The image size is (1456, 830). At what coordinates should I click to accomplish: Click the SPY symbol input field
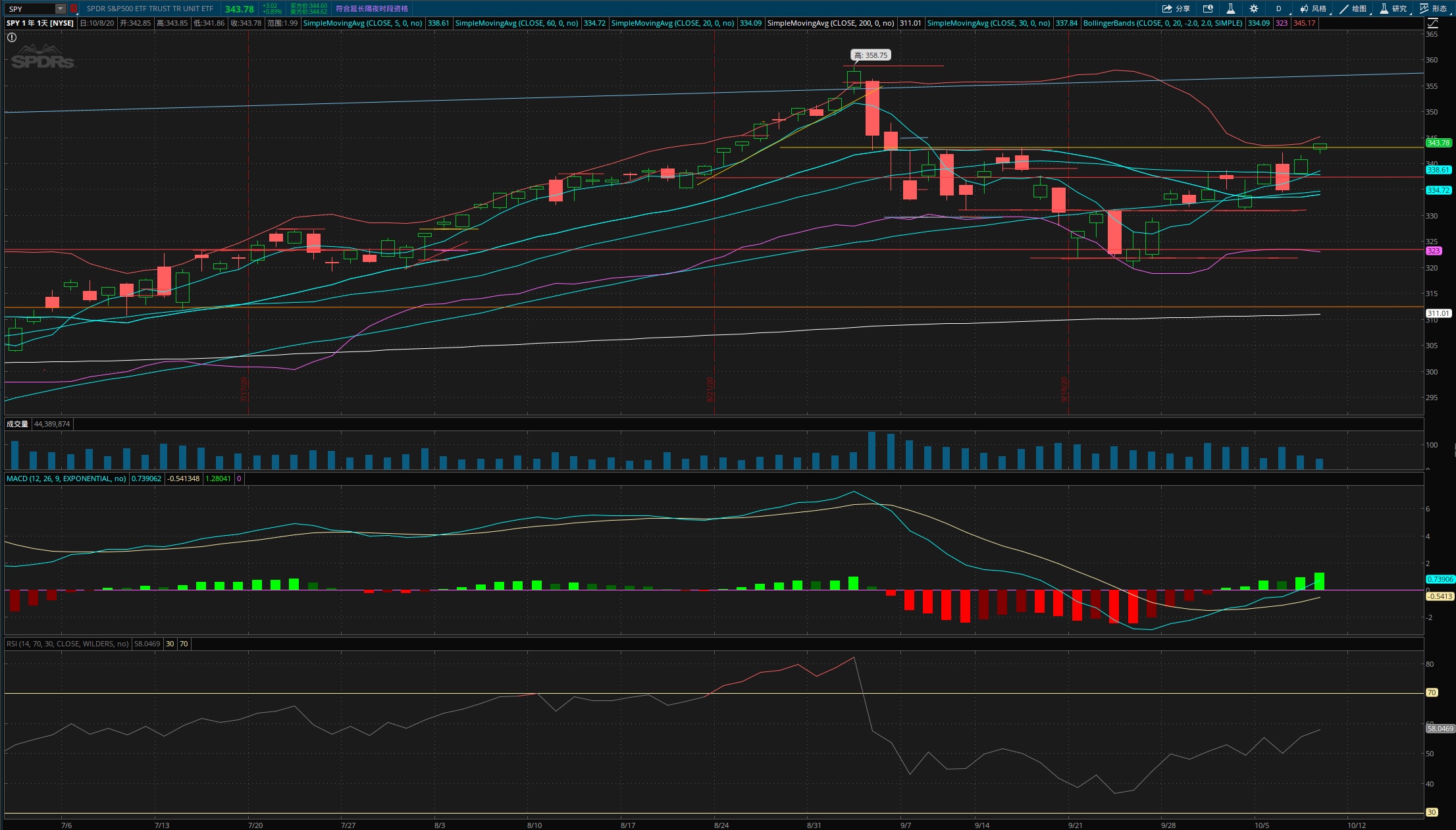[x=30, y=9]
